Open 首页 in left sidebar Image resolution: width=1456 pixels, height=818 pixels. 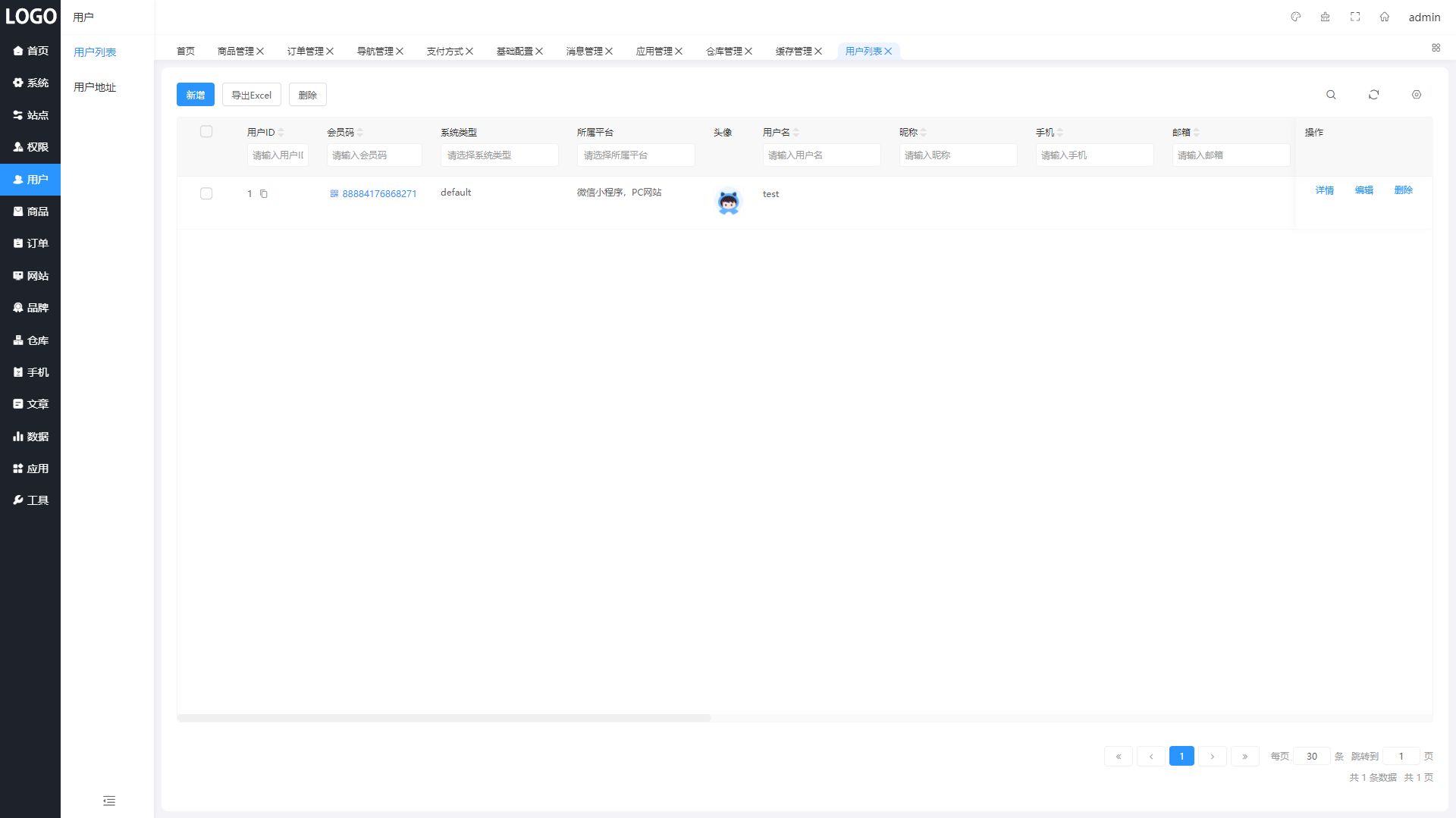click(x=30, y=51)
